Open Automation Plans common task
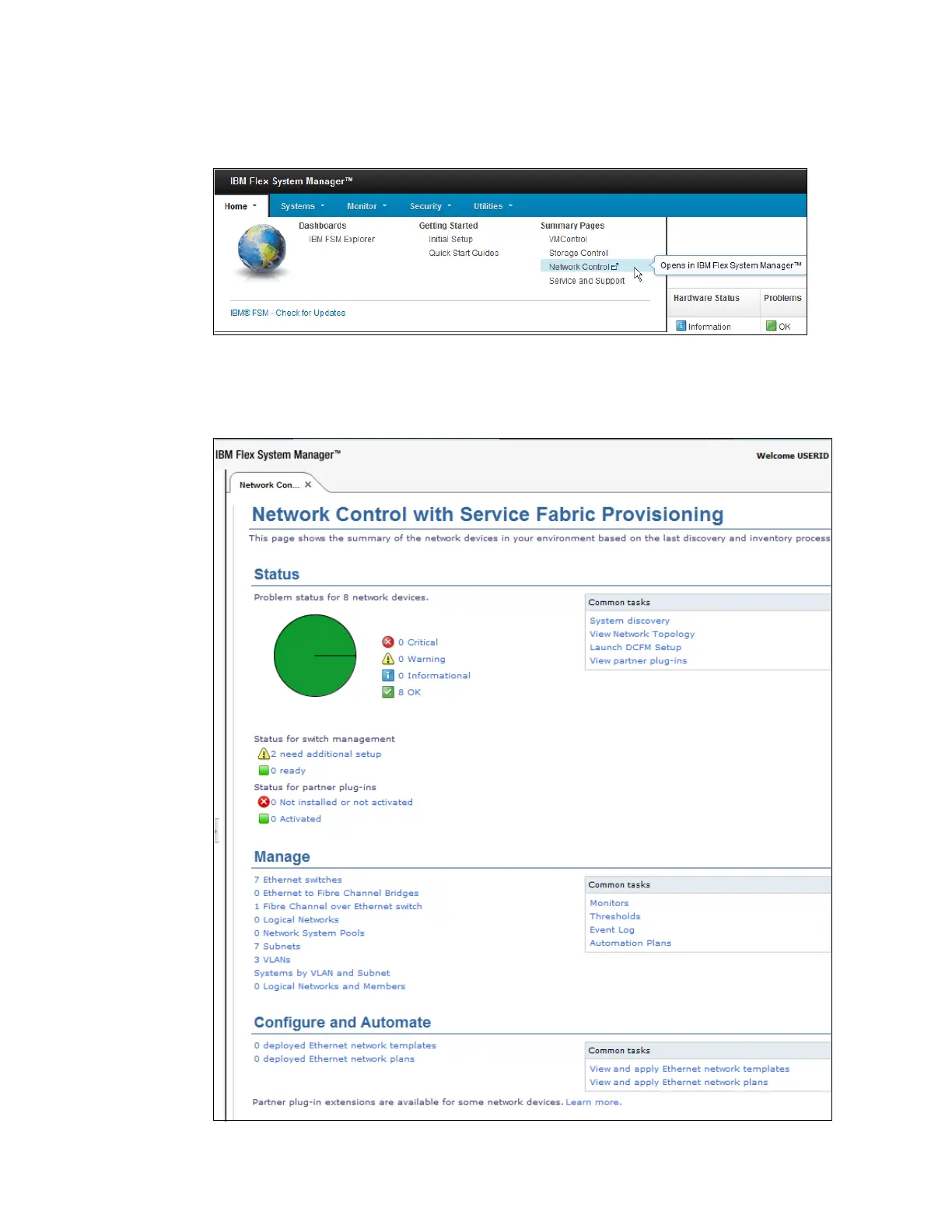Image resolution: width=952 pixels, height=1232 pixels. click(x=630, y=943)
